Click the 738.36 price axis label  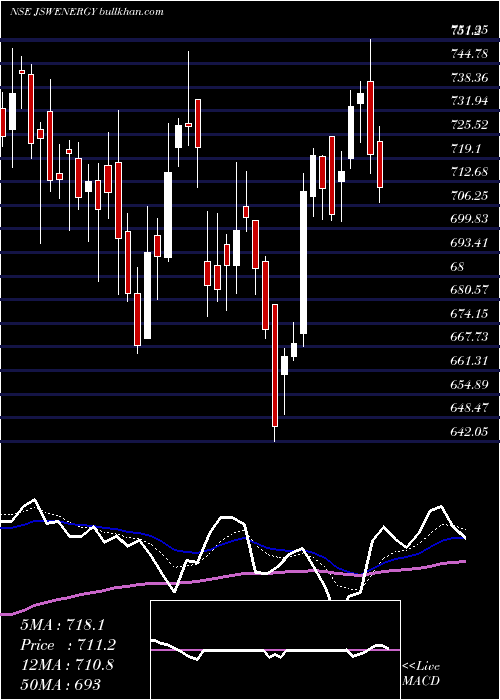pos(469,78)
